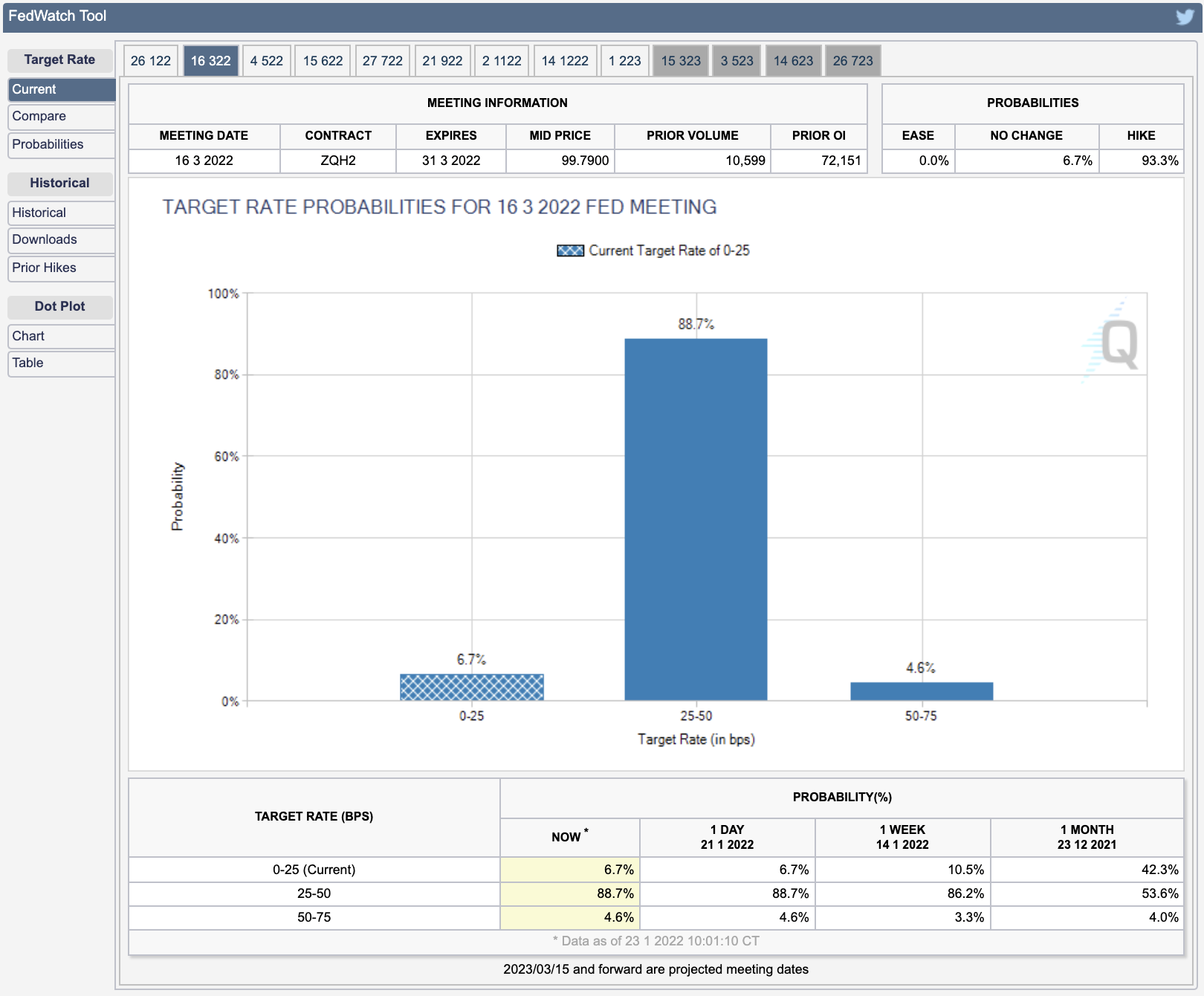The width and height of the screenshot is (1204, 996).
Task: Click the 1 WEEK 14 1 2022 column header
Action: 903,838
